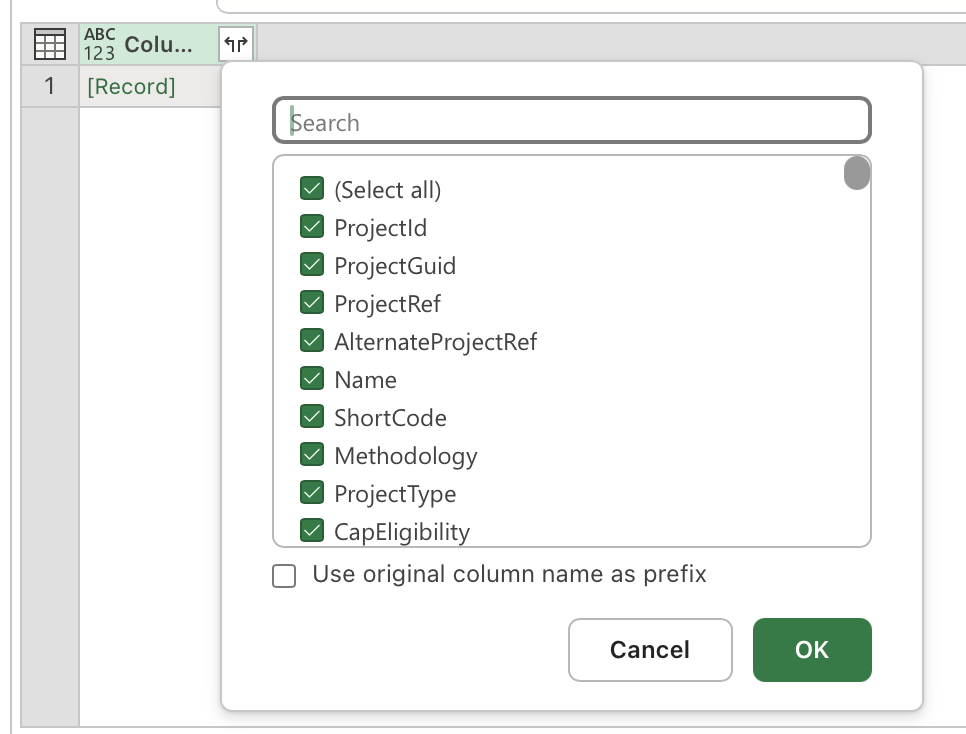966x734 pixels.
Task: Uncheck the CapEligibility checkbox
Action: click(312, 531)
